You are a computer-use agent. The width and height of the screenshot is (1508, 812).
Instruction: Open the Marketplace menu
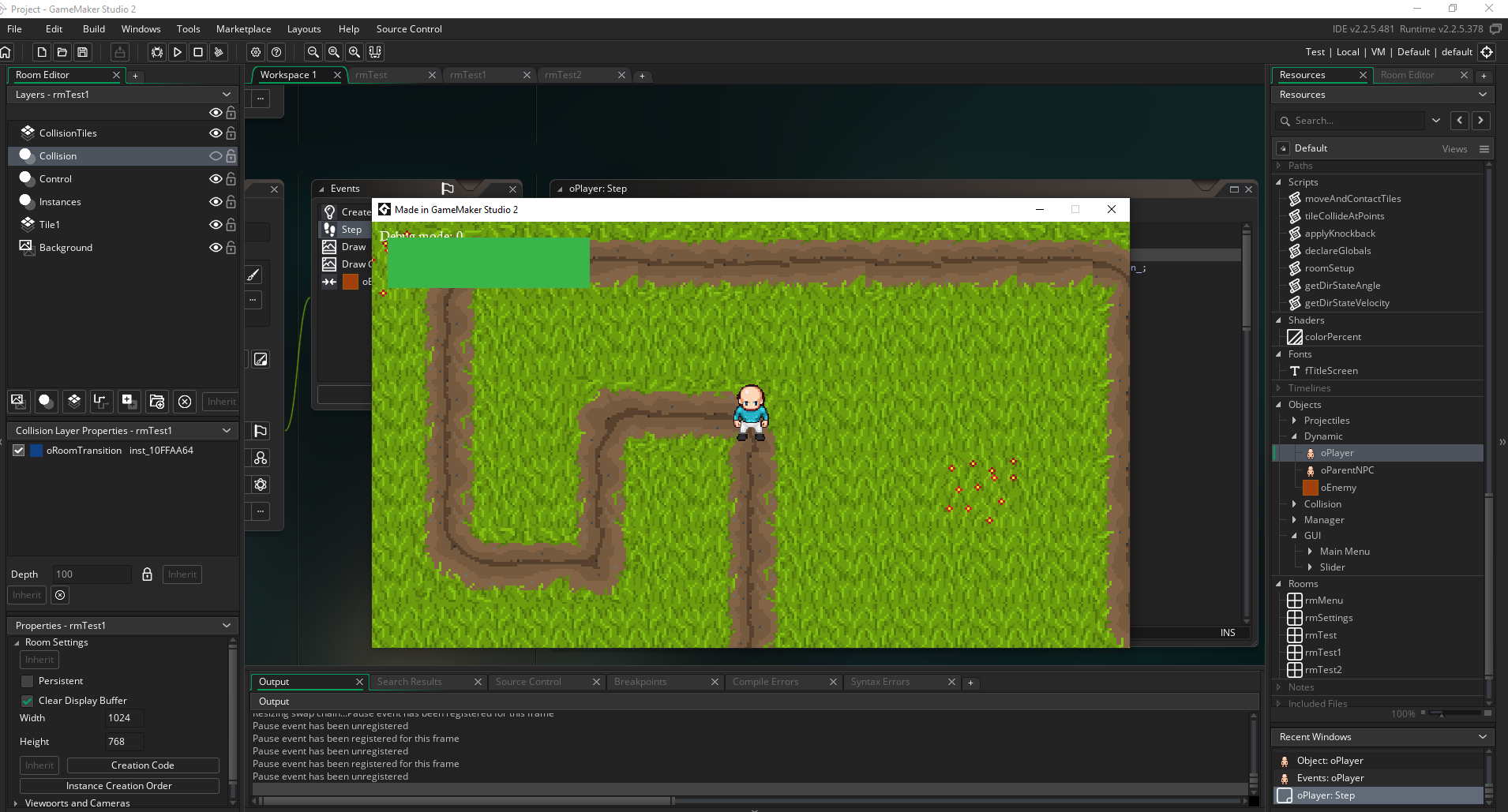(243, 29)
